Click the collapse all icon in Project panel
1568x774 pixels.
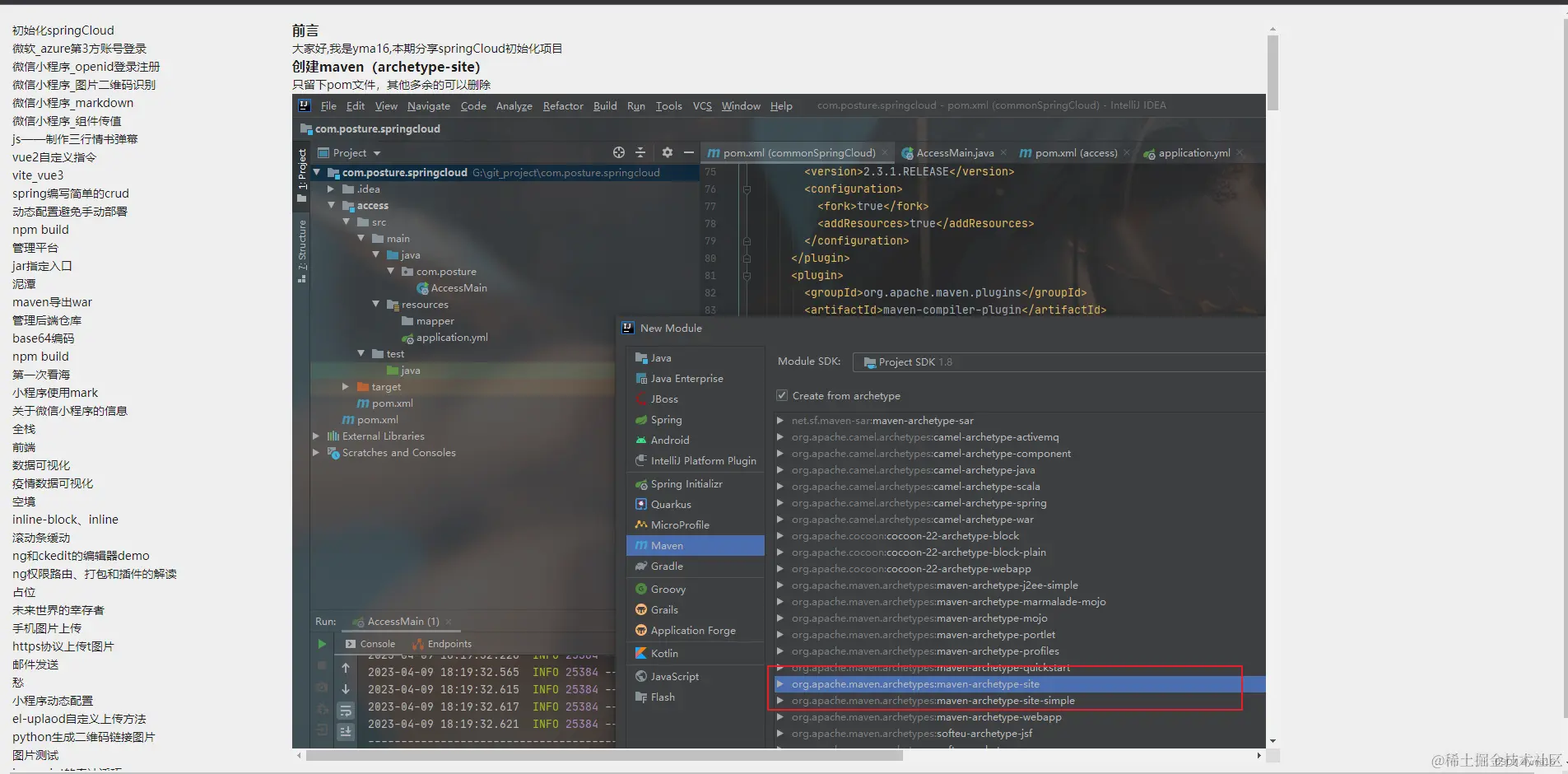(x=641, y=152)
